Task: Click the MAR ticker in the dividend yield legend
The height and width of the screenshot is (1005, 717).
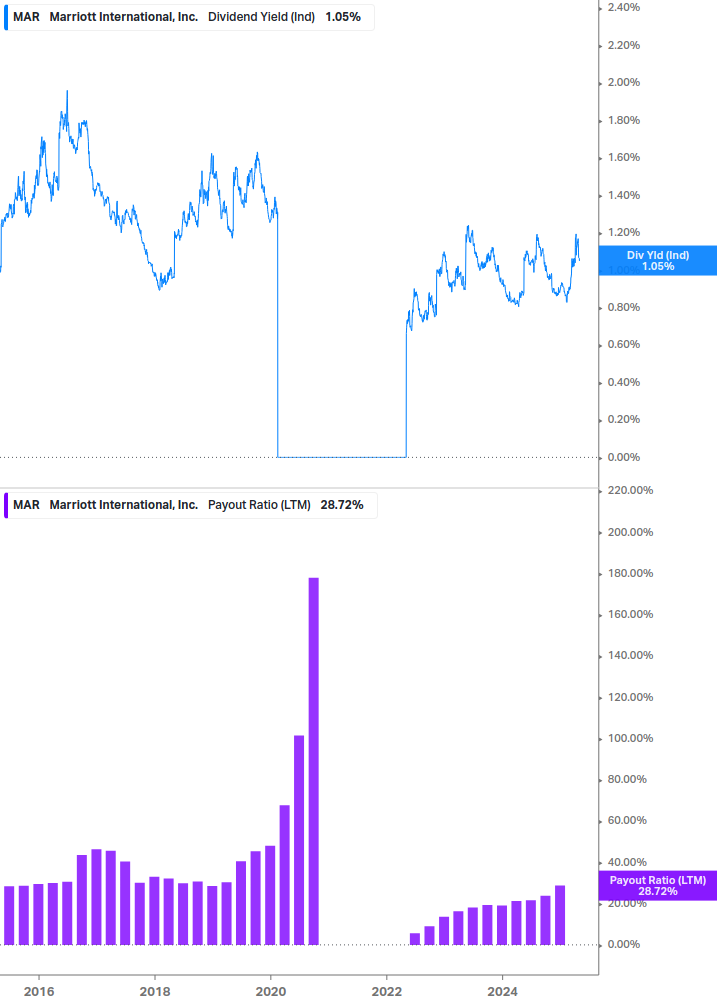Action: click(26, 17)
